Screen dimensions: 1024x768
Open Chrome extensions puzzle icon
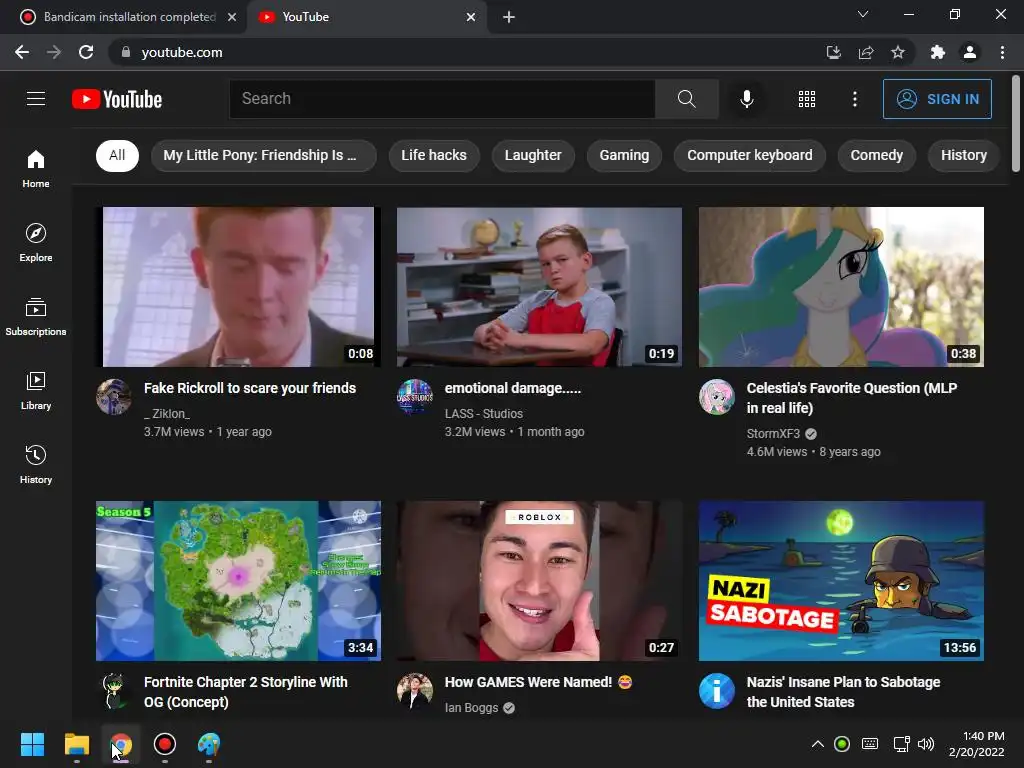(x=938, y=52)
